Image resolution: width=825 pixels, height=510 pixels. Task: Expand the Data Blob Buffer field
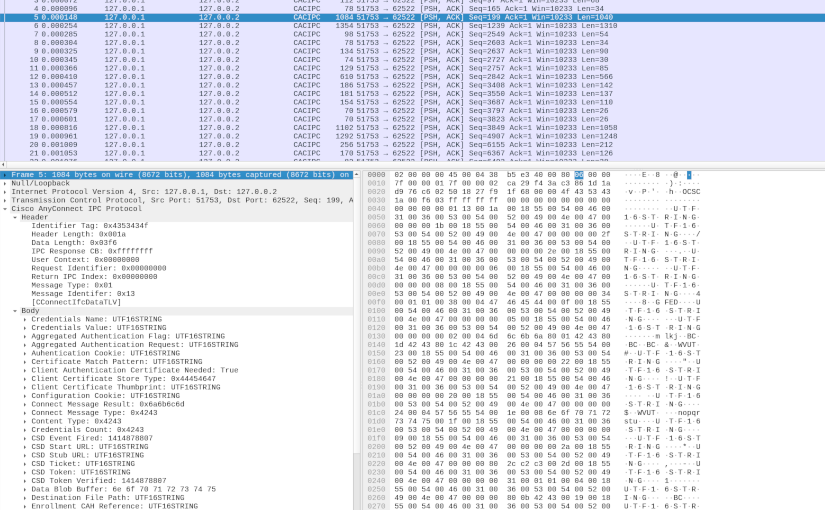click(25, 489)
